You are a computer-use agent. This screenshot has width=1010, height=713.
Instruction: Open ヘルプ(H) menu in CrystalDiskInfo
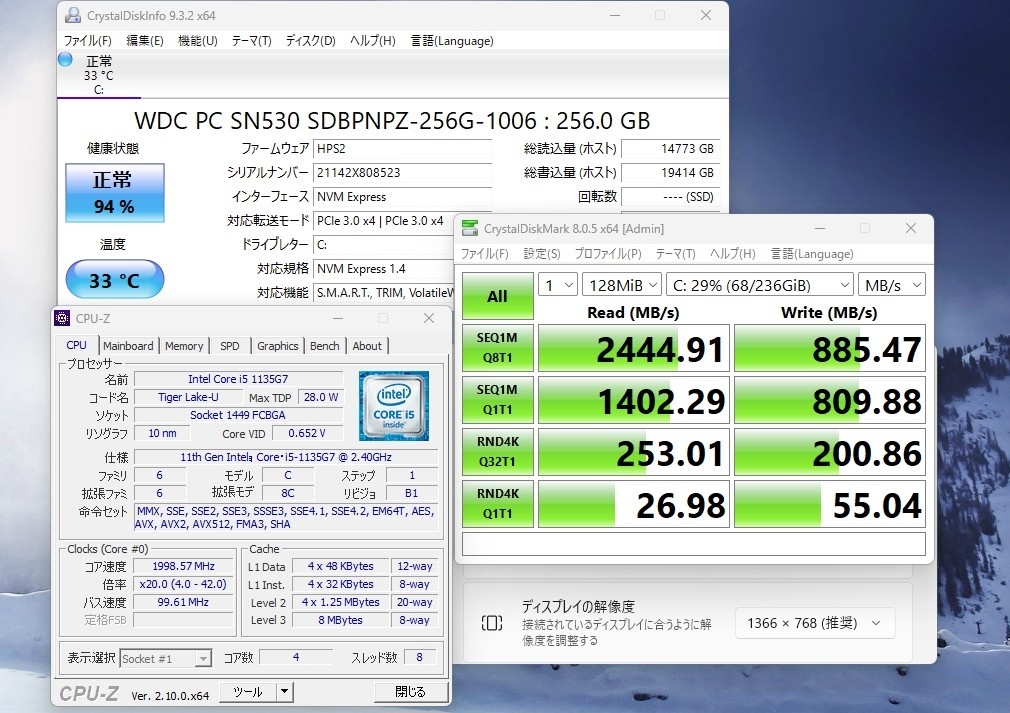pos(373,41)
